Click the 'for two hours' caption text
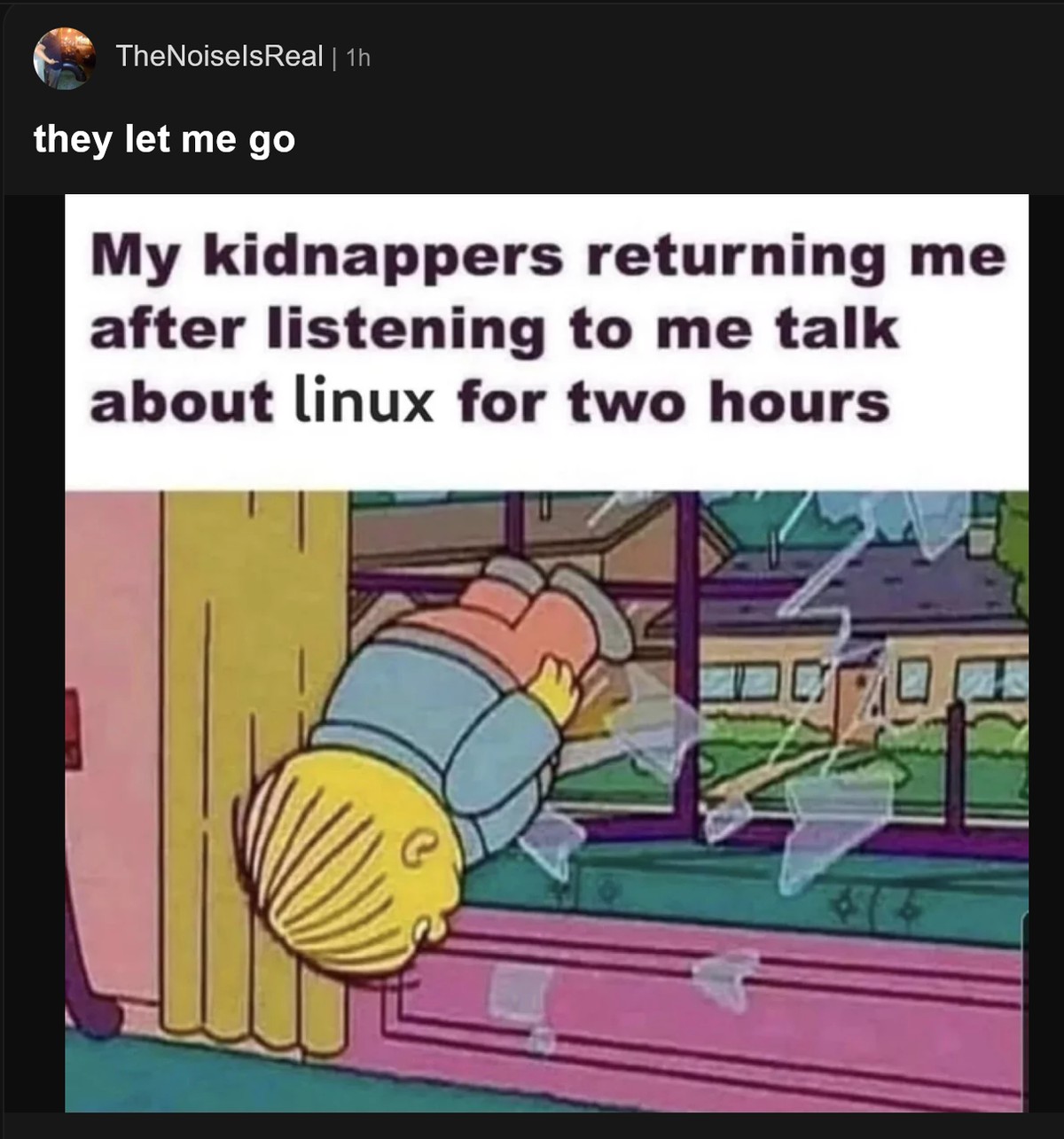The width and height of the screenshot is (1064, 1139). coord(674,402)
